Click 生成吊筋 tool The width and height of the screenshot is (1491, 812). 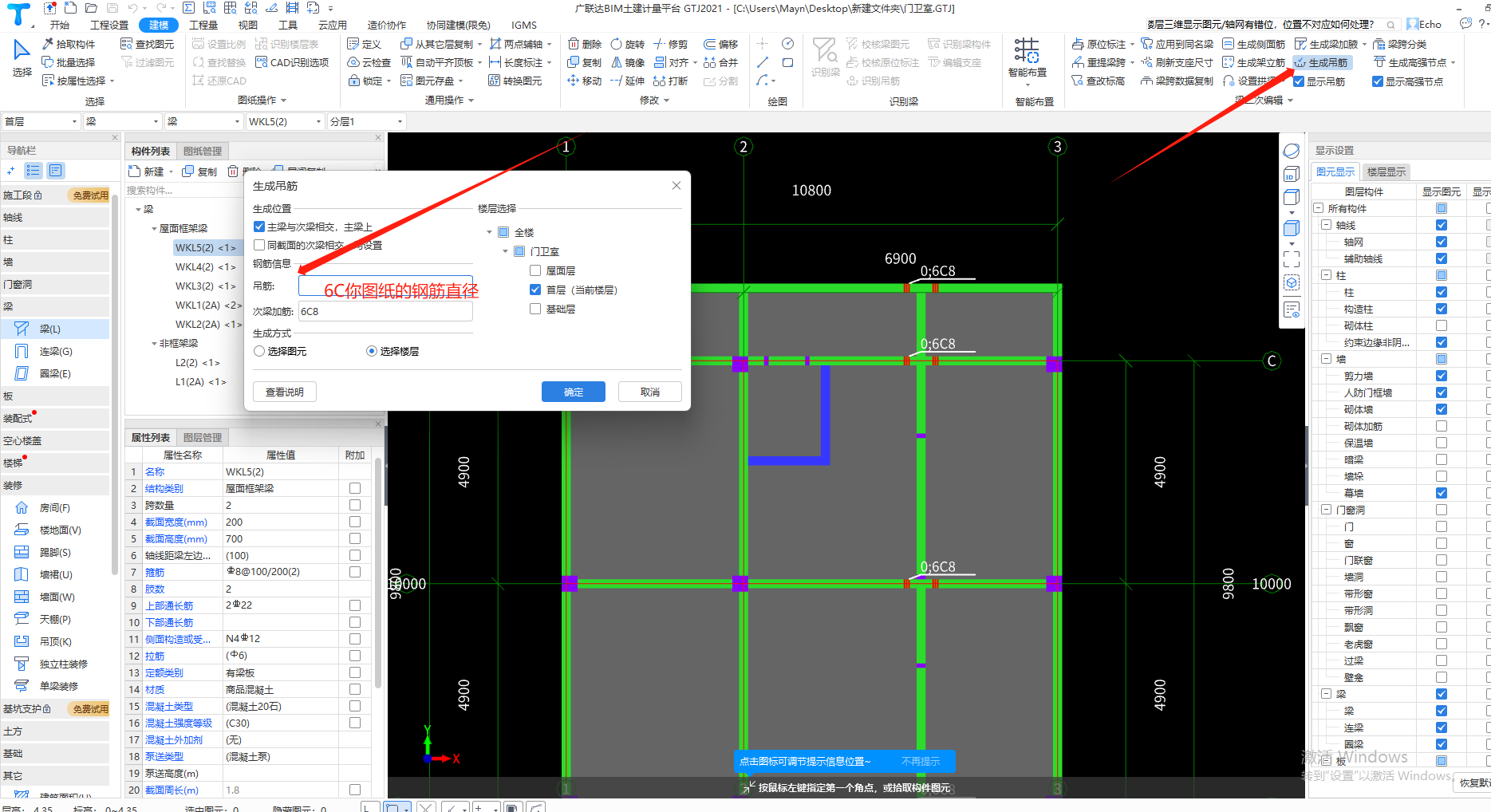click(1321, 62)
